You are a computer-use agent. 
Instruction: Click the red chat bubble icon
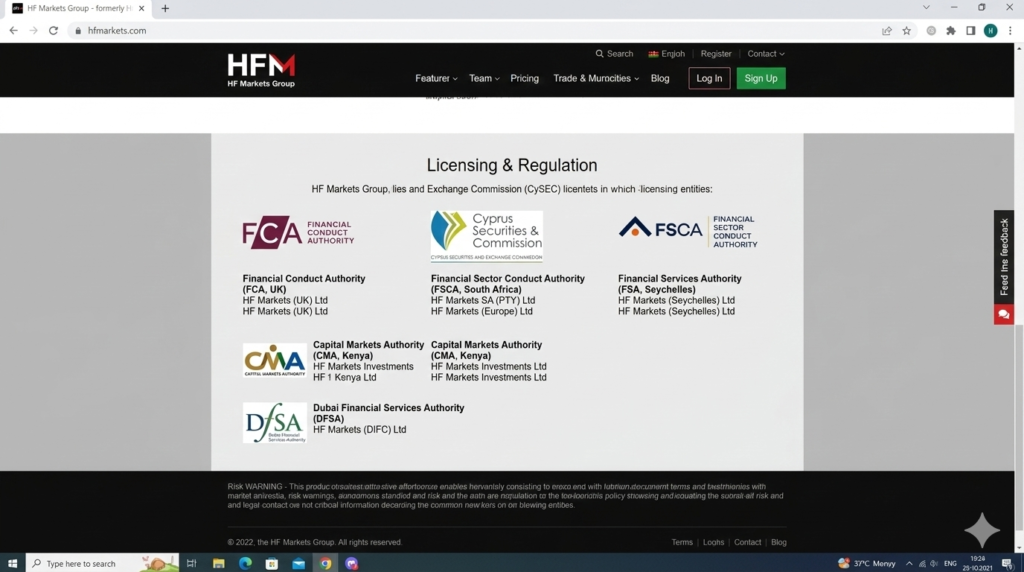1003,314
